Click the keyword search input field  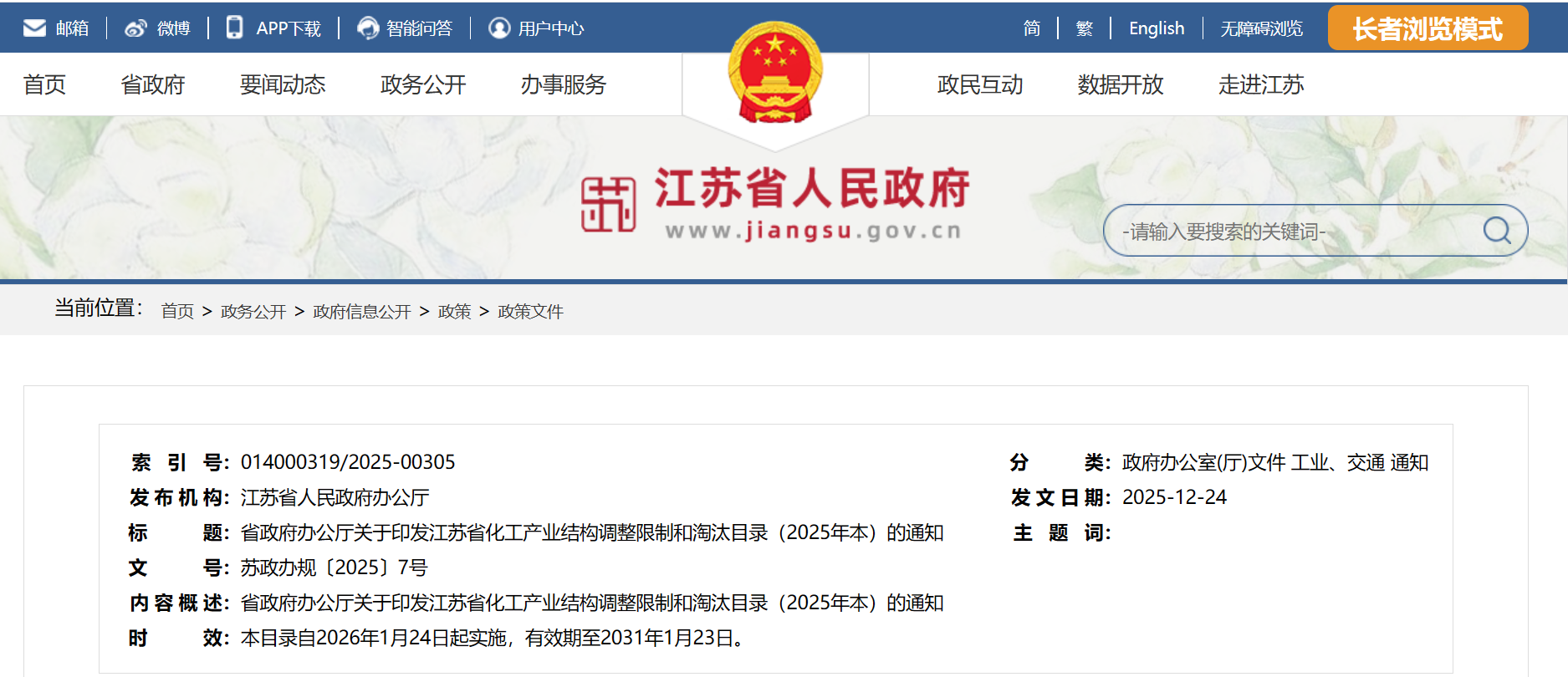(x=1288, y=231)
